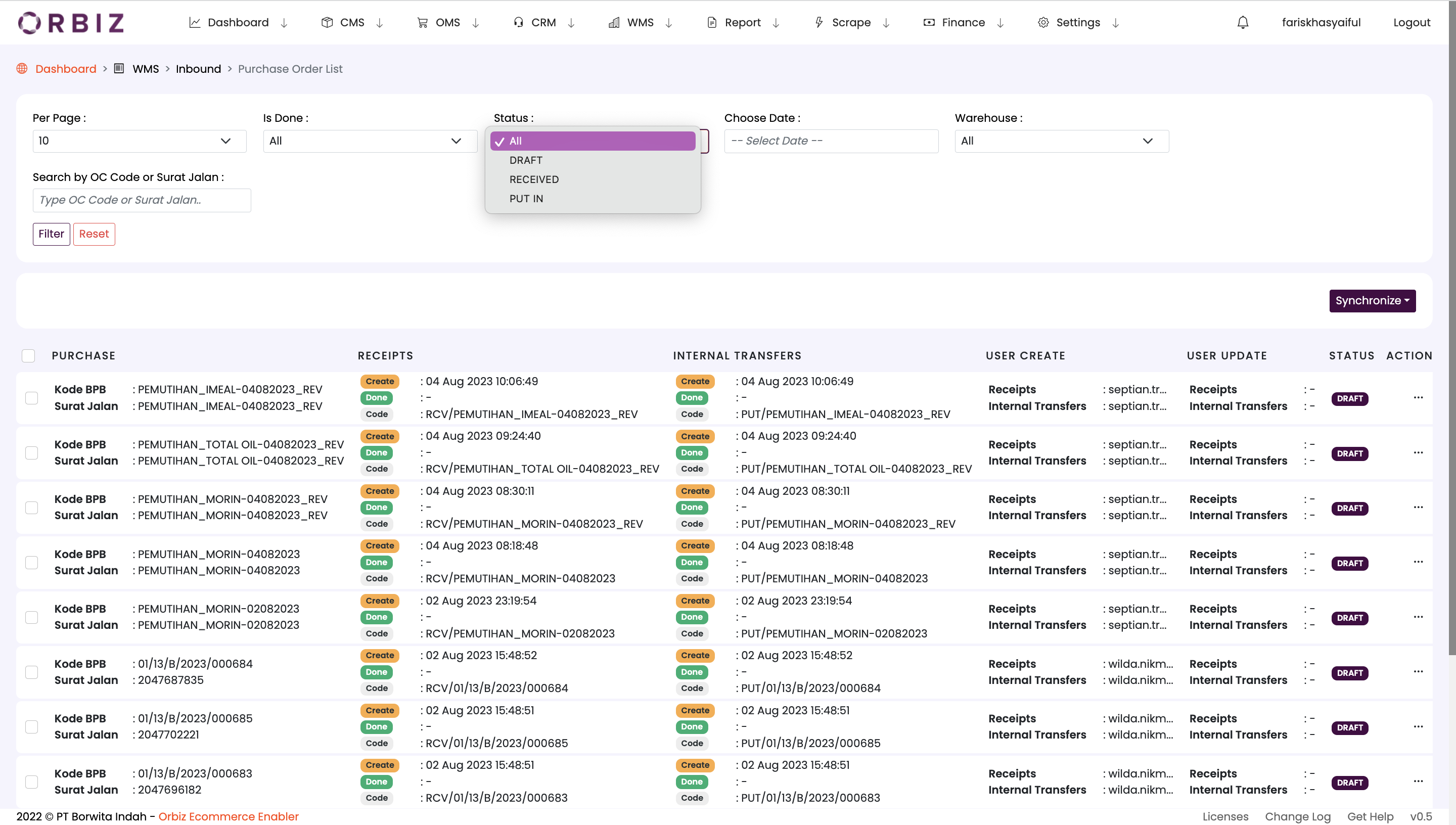Open action menu for 01/13/B/2023/000684 row
1456x825 pixels.
pos(1418,671)
